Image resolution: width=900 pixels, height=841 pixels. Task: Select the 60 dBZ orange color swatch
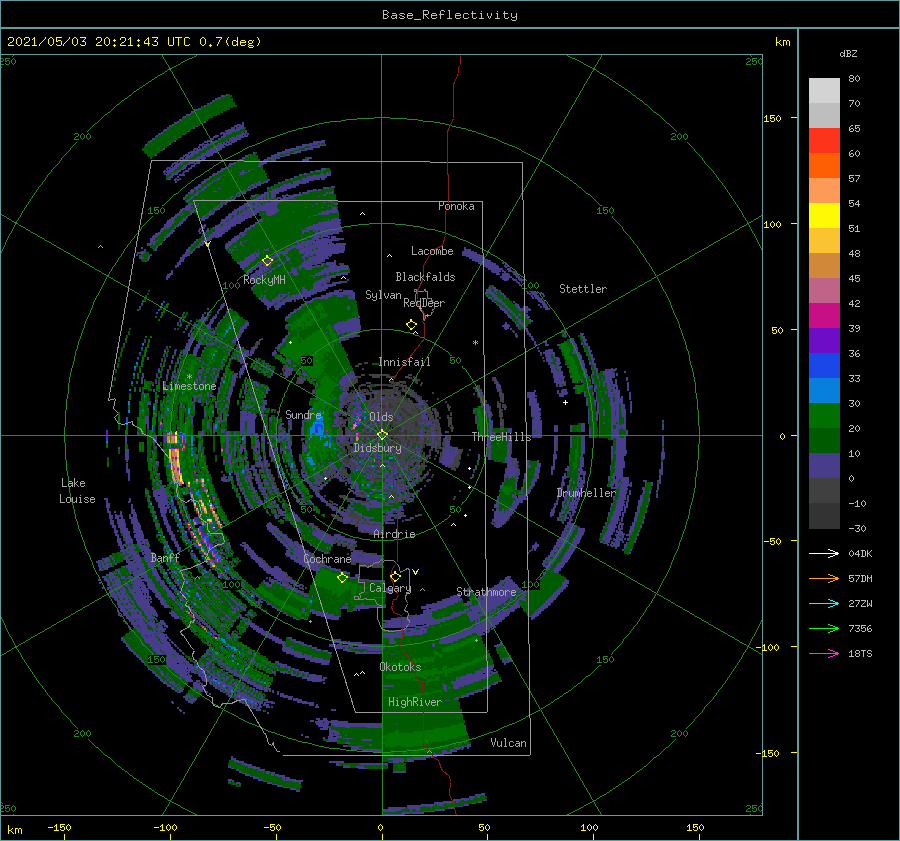pos(824,165)
